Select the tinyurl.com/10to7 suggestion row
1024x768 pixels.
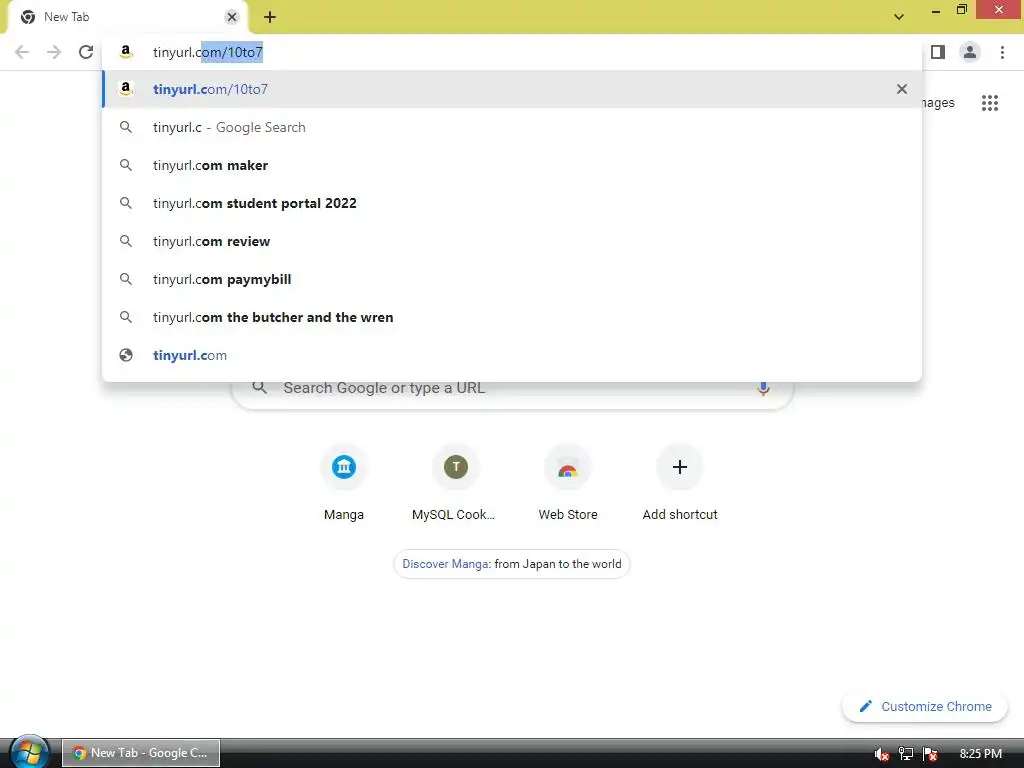[x=512, y=89]
